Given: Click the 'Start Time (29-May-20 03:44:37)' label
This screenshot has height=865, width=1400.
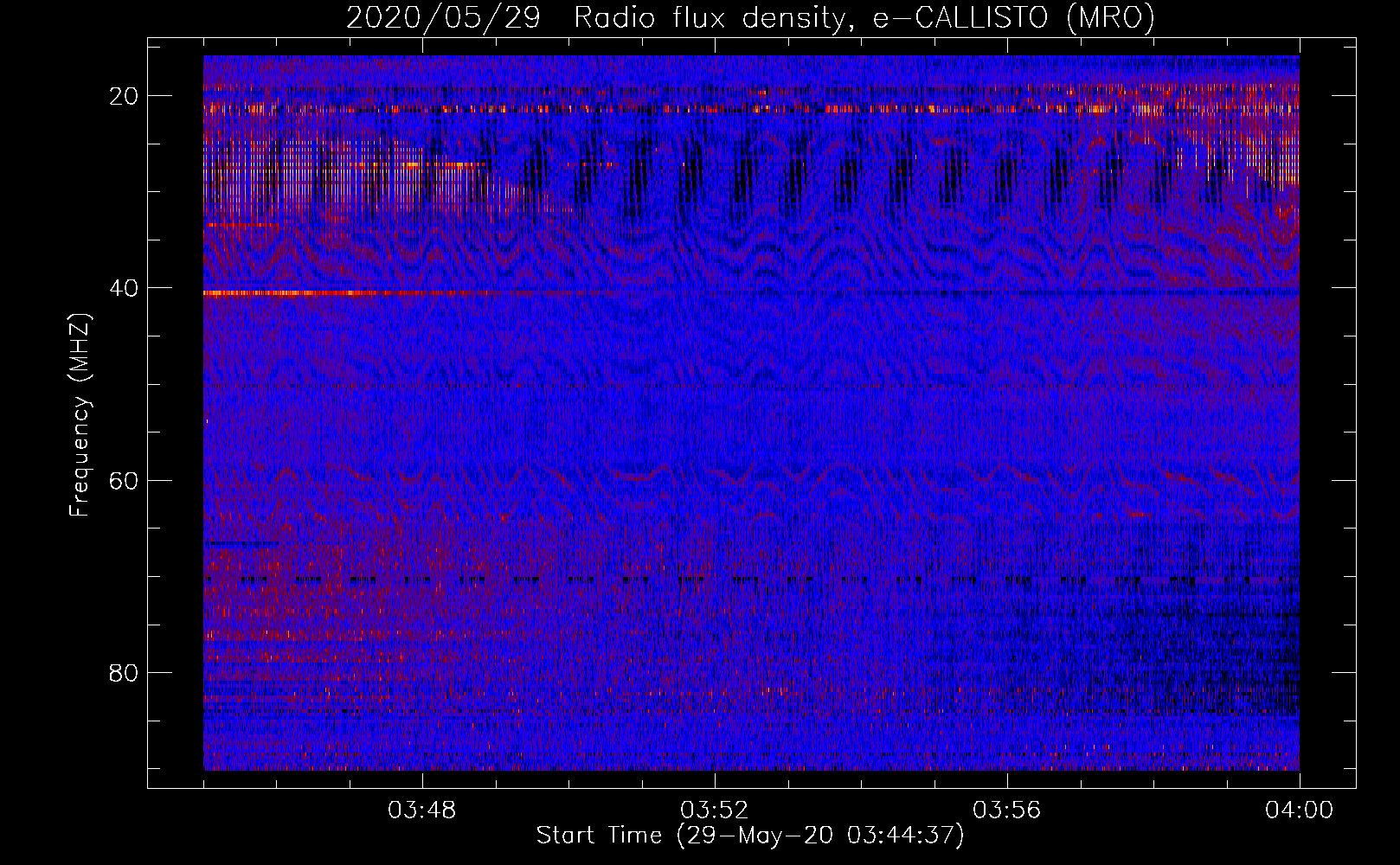Looking at the screenshot, I should pyautogui.click(x=750, y=836).
